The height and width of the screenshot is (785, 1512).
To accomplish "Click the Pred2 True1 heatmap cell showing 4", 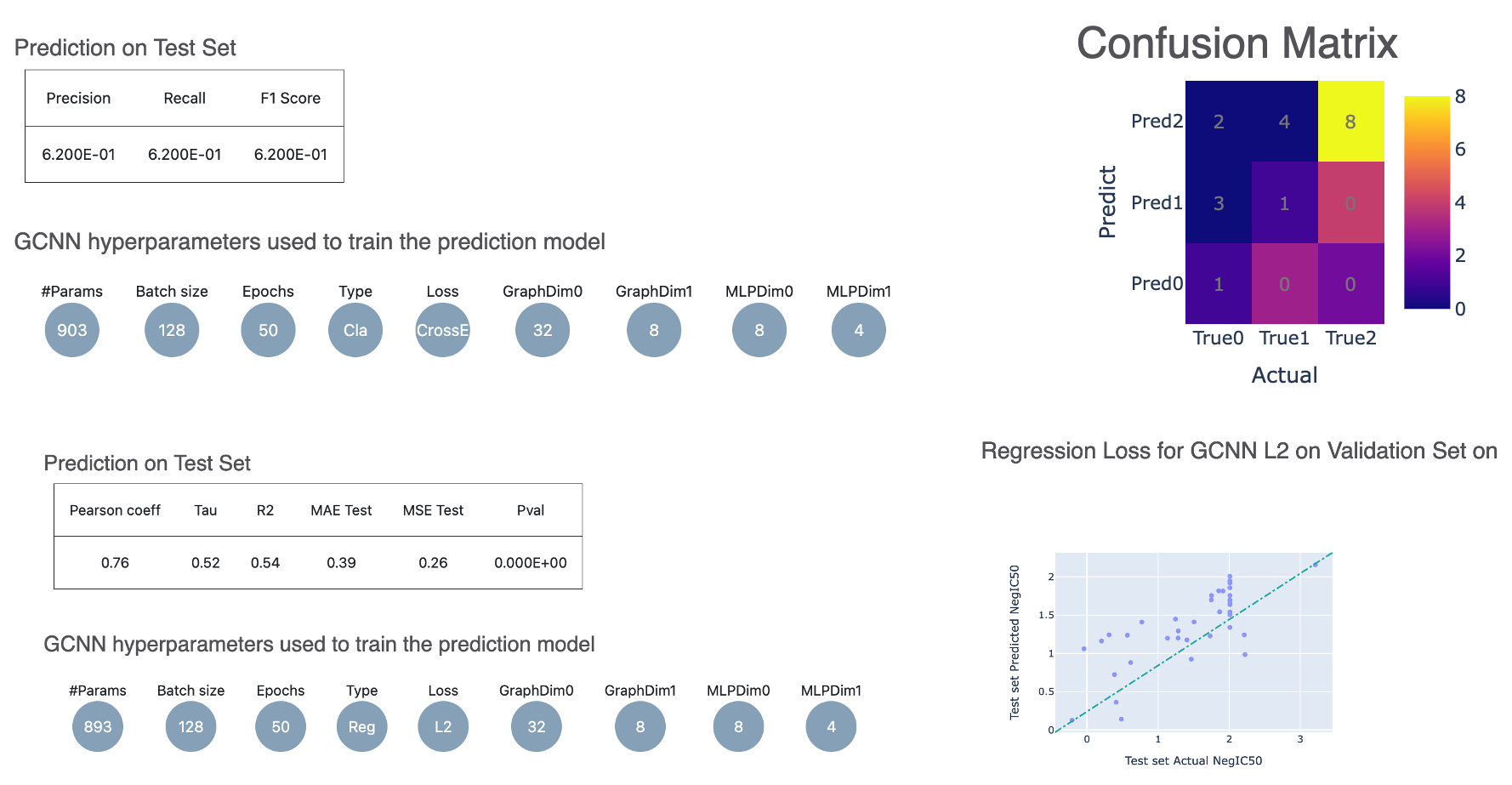I will click(x=1284, y=122).
